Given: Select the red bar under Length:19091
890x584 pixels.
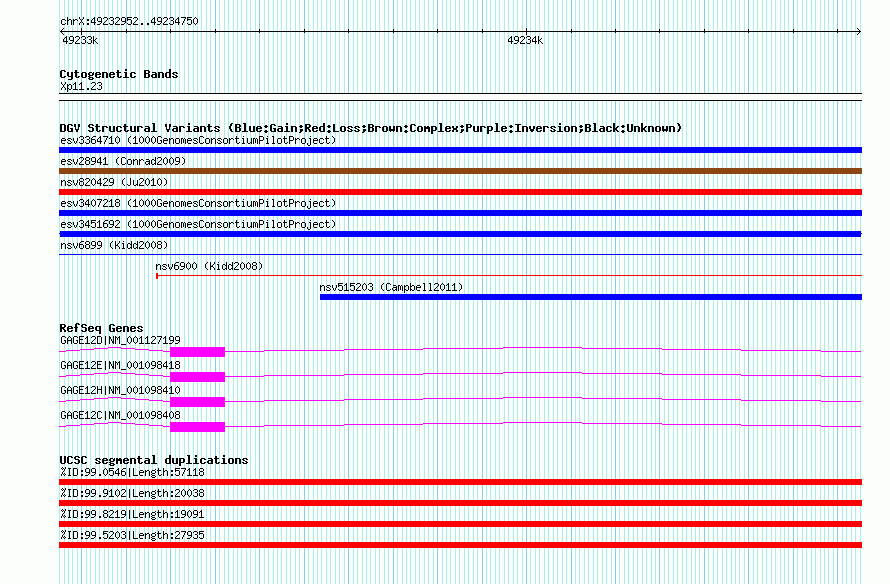Looking at the screenshot, I should [x=460, y=524].
